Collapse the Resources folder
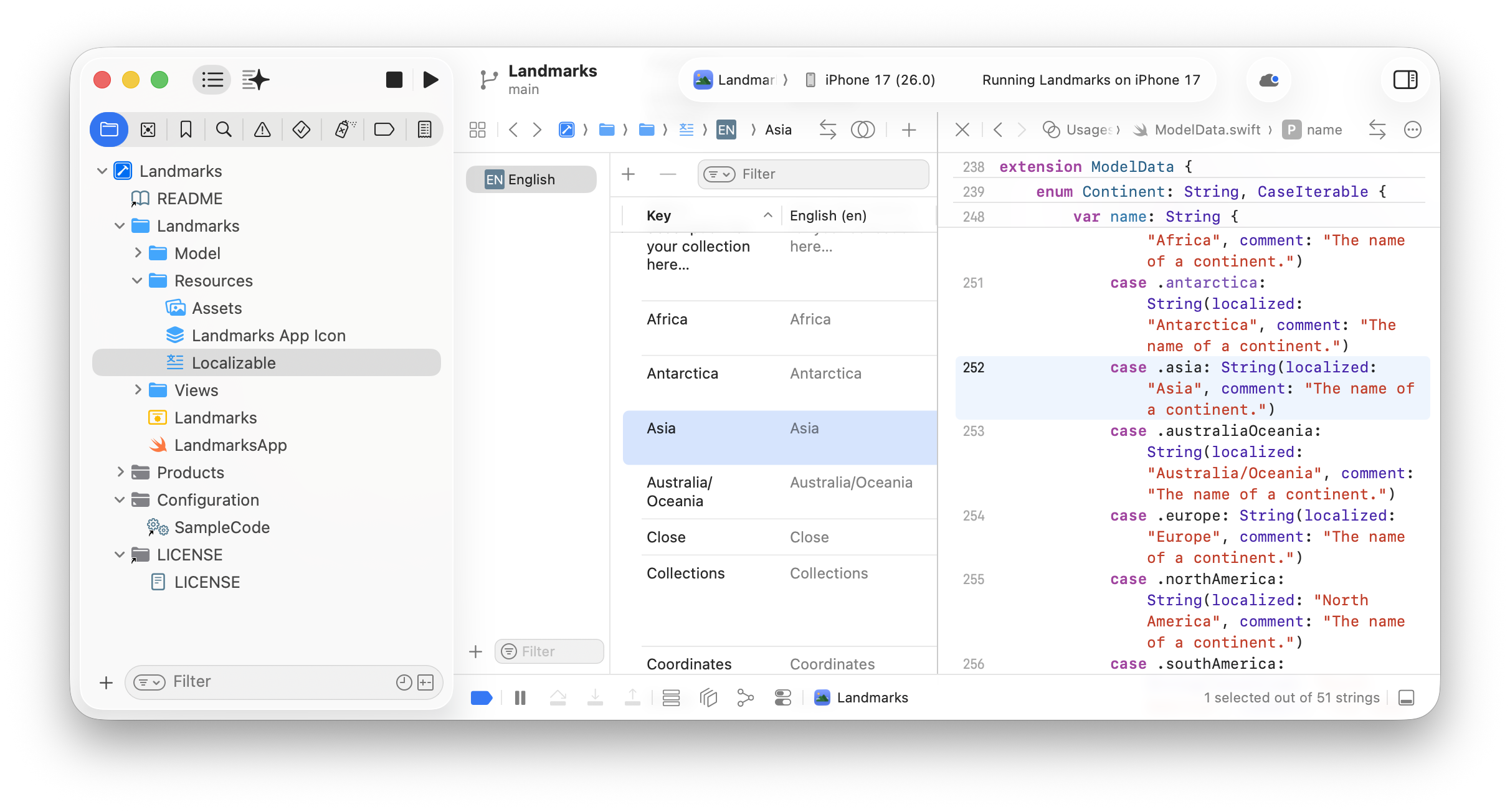This screenshot has width=1510, height=812. pyautogui.click(x=137, y=280)
